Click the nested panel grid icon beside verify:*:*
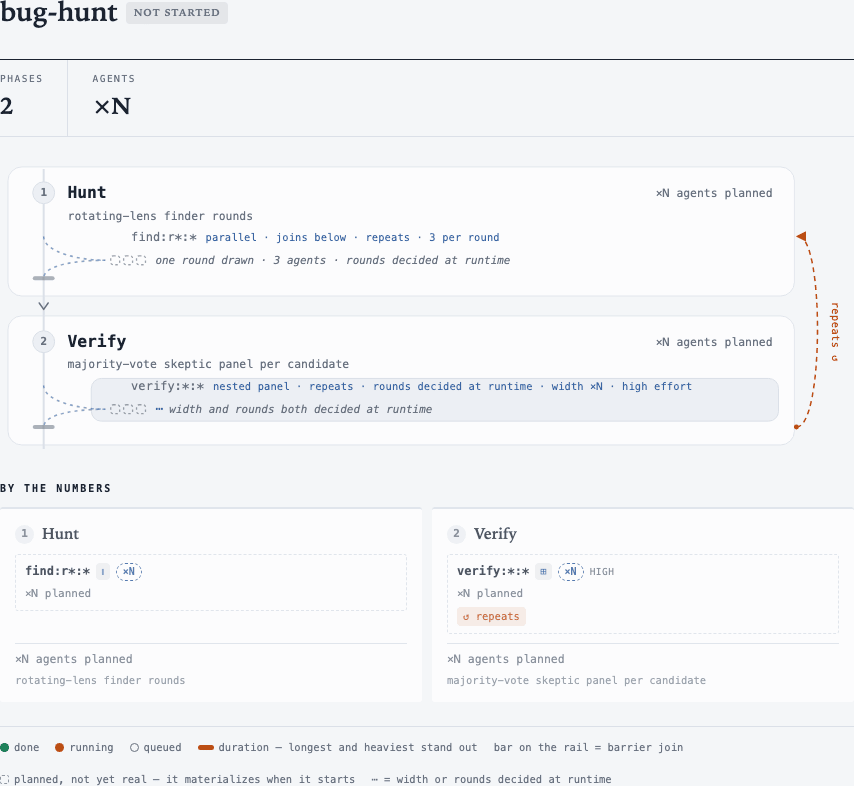Screen dimensions: 854x786 543,571
